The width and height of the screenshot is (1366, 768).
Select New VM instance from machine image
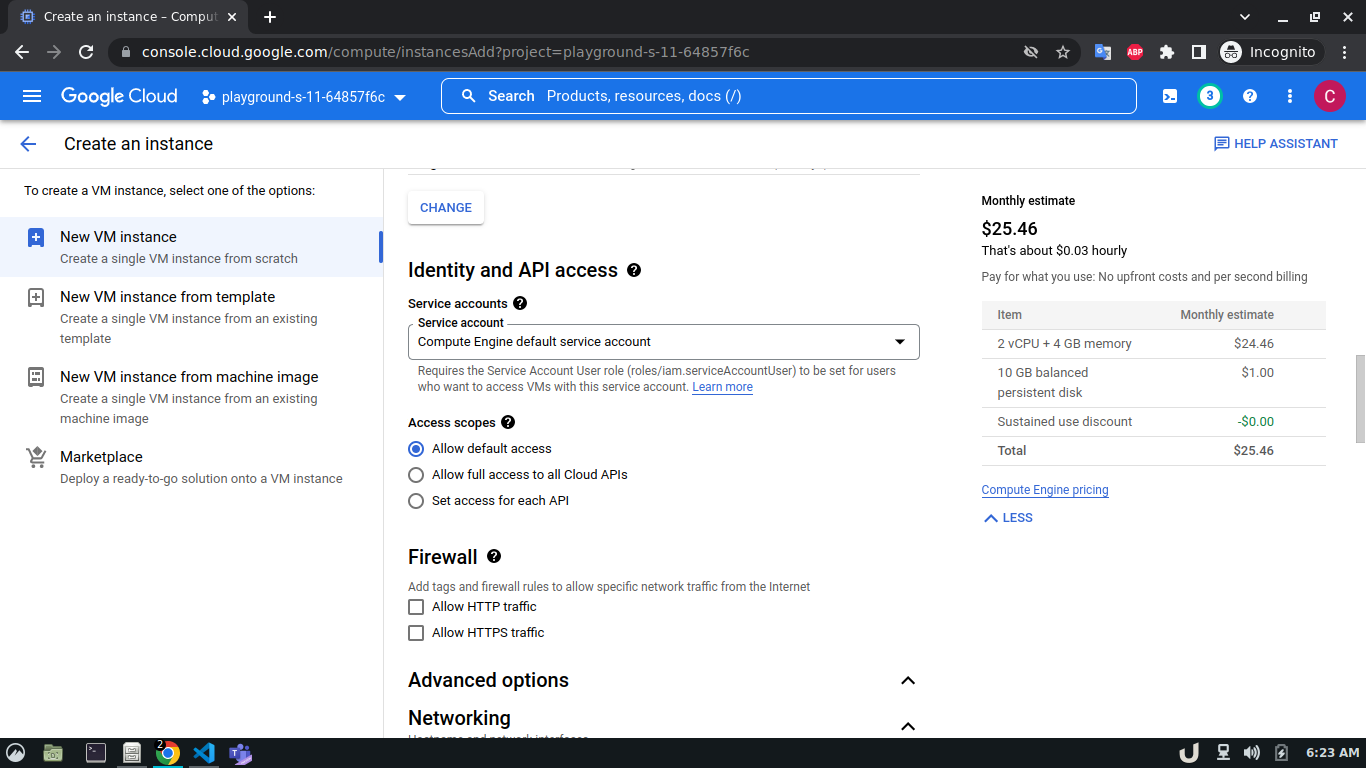(x=190, y=397)
